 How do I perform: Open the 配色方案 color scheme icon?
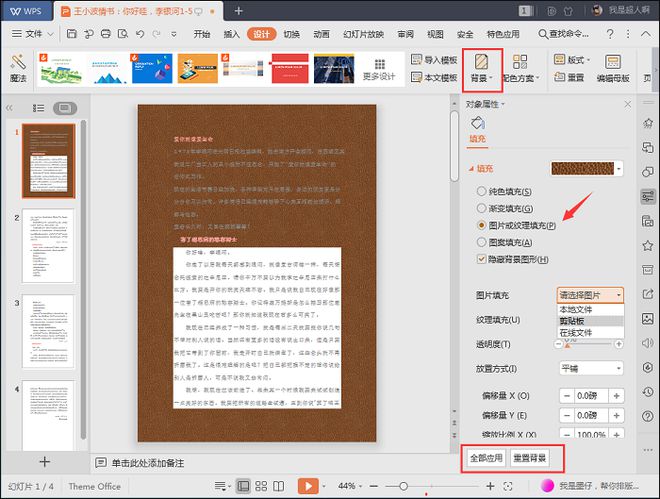[519, 62]
